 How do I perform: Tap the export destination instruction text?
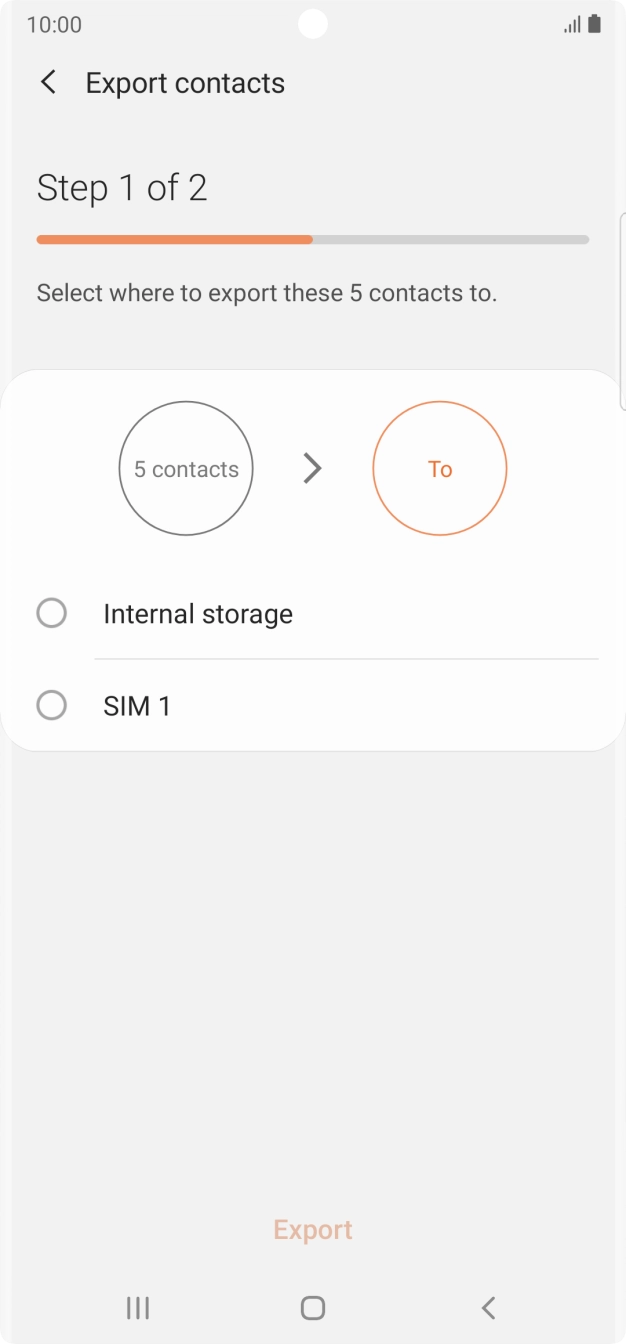(x=267, y=294)
